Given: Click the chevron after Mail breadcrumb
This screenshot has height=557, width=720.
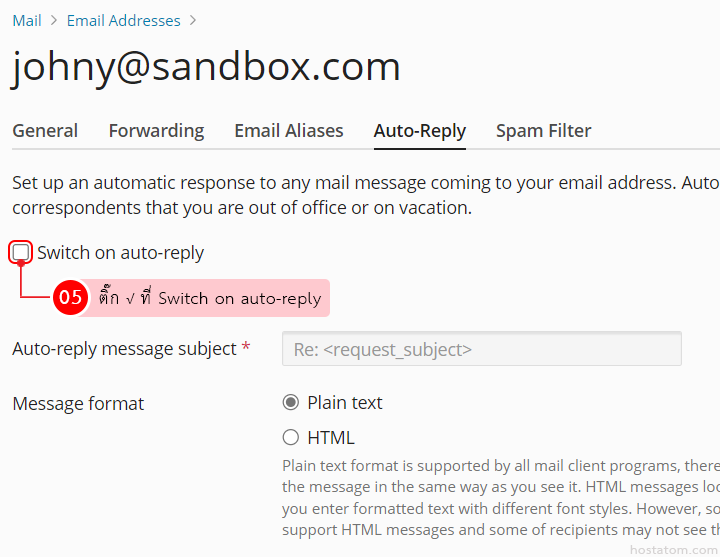Looking at the screenshot, I should pos(54,21).
